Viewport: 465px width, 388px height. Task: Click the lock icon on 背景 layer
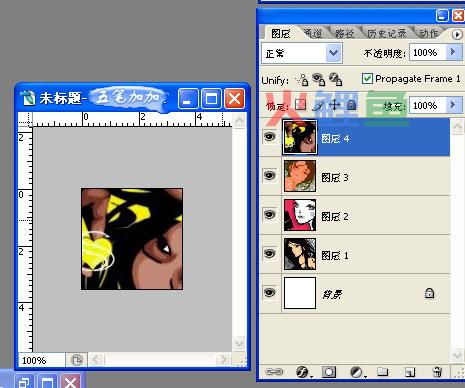(x=430, y=293)
